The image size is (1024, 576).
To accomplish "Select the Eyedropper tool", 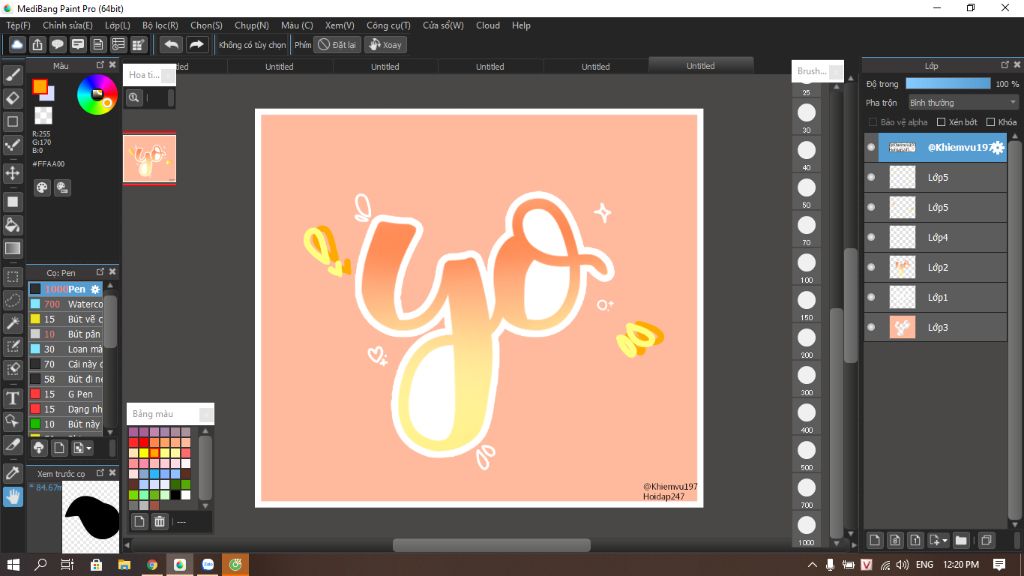I will point(12,473).
